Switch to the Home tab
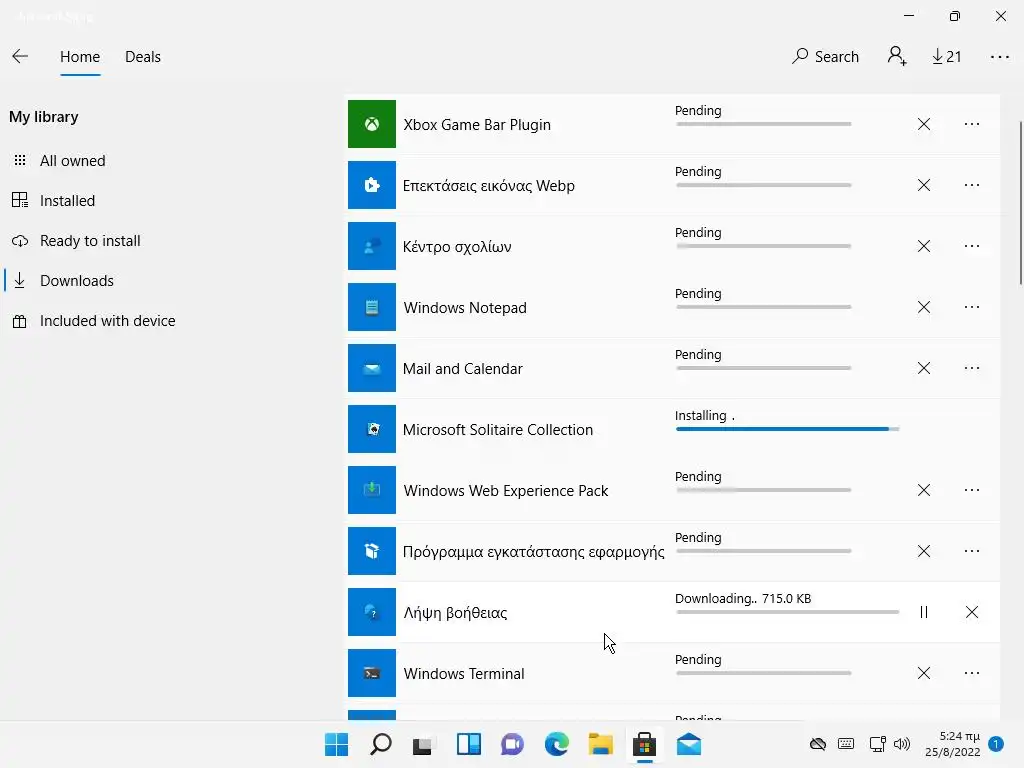Image resolution: width=1024 pixels, height=768 pixels. coord(80,57)
